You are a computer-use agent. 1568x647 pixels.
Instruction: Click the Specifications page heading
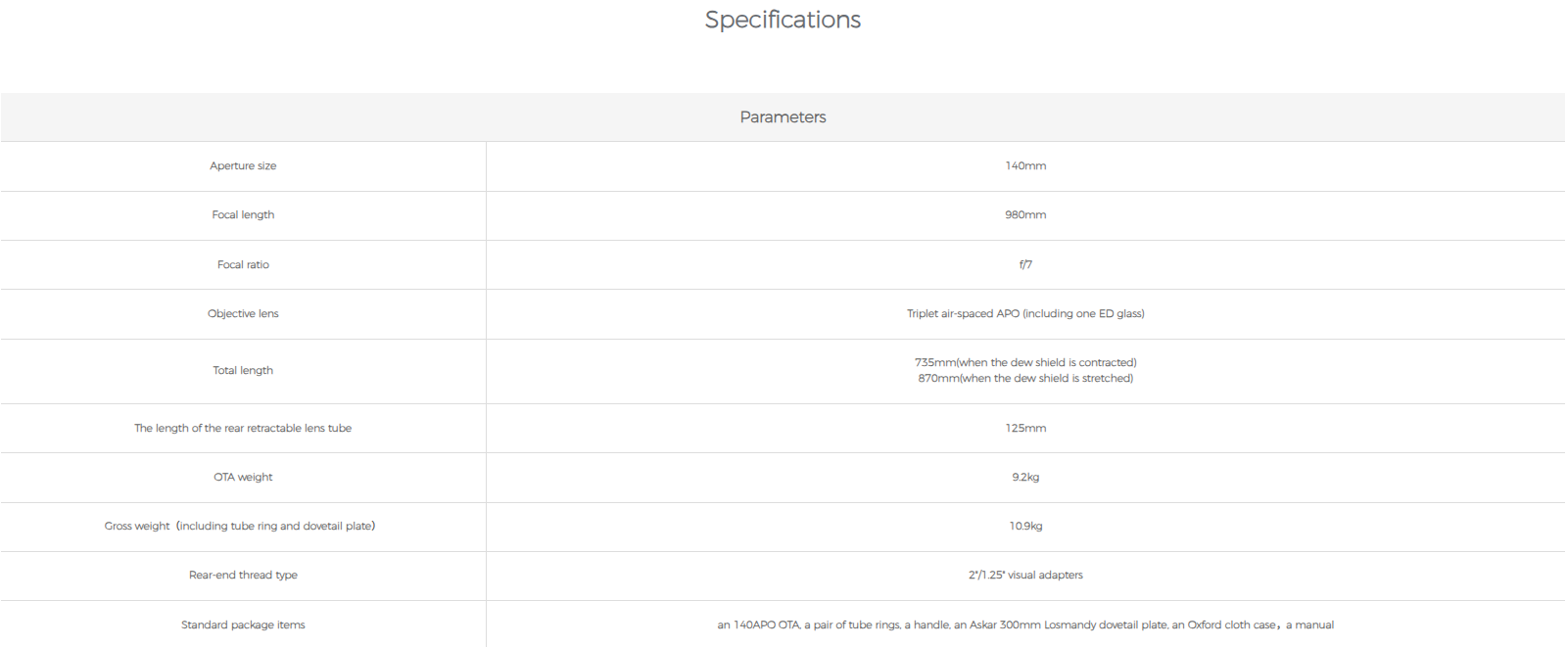click(x=783, y=20)
